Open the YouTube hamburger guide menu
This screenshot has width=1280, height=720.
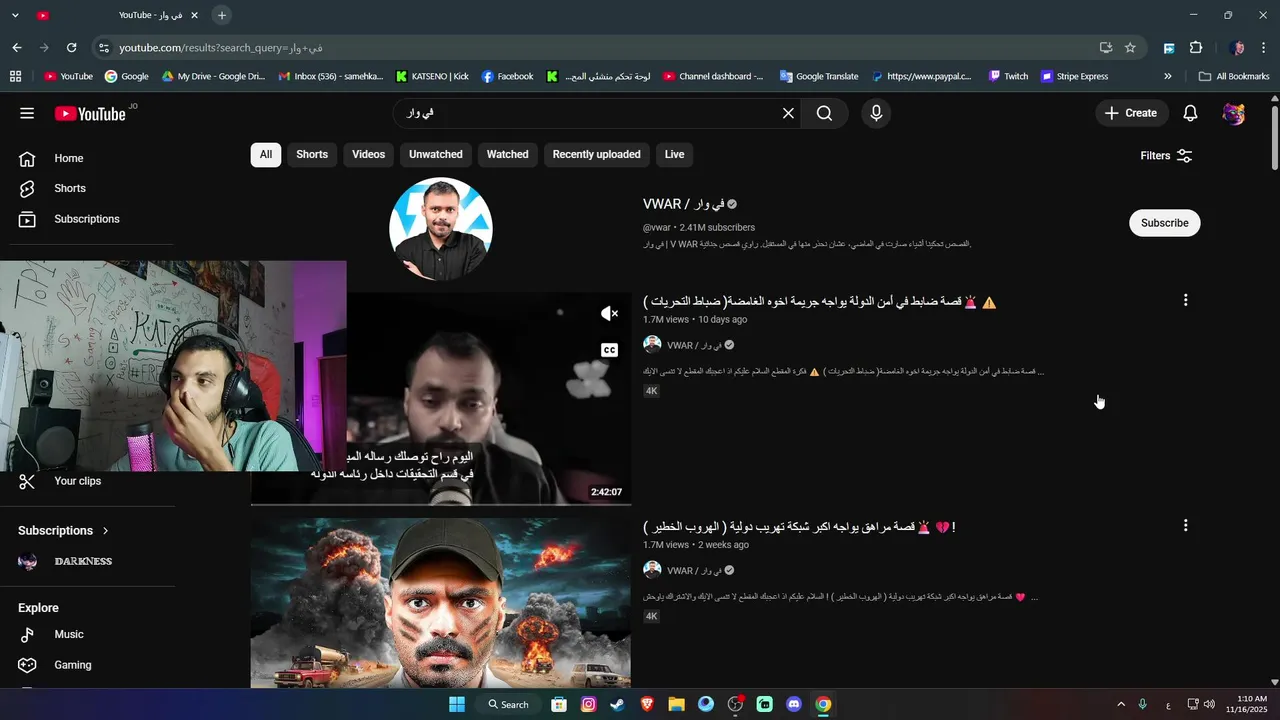27,113
